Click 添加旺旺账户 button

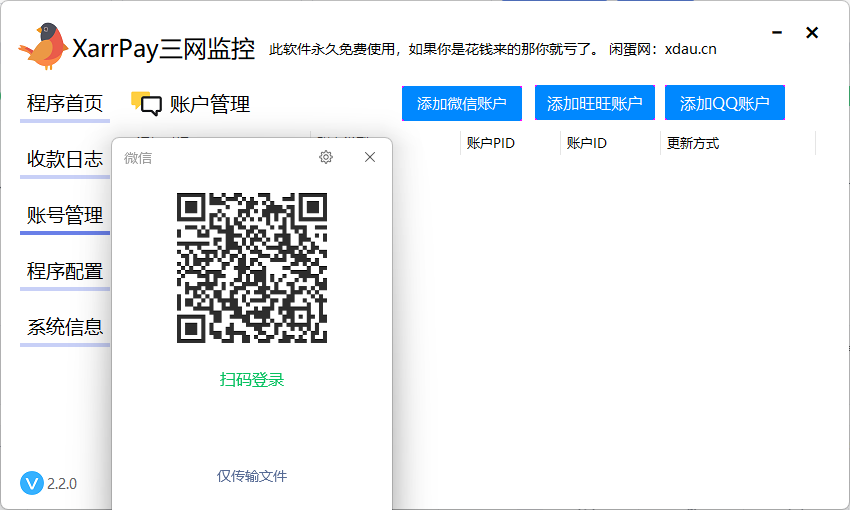(595, 103)
